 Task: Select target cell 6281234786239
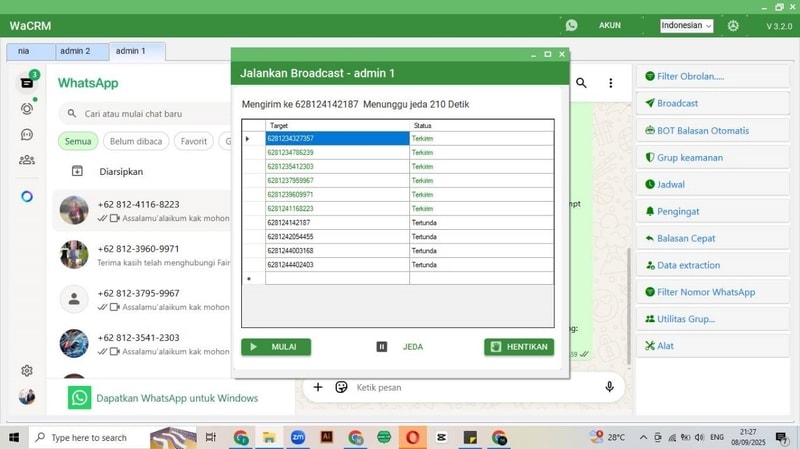pos(337,153)
